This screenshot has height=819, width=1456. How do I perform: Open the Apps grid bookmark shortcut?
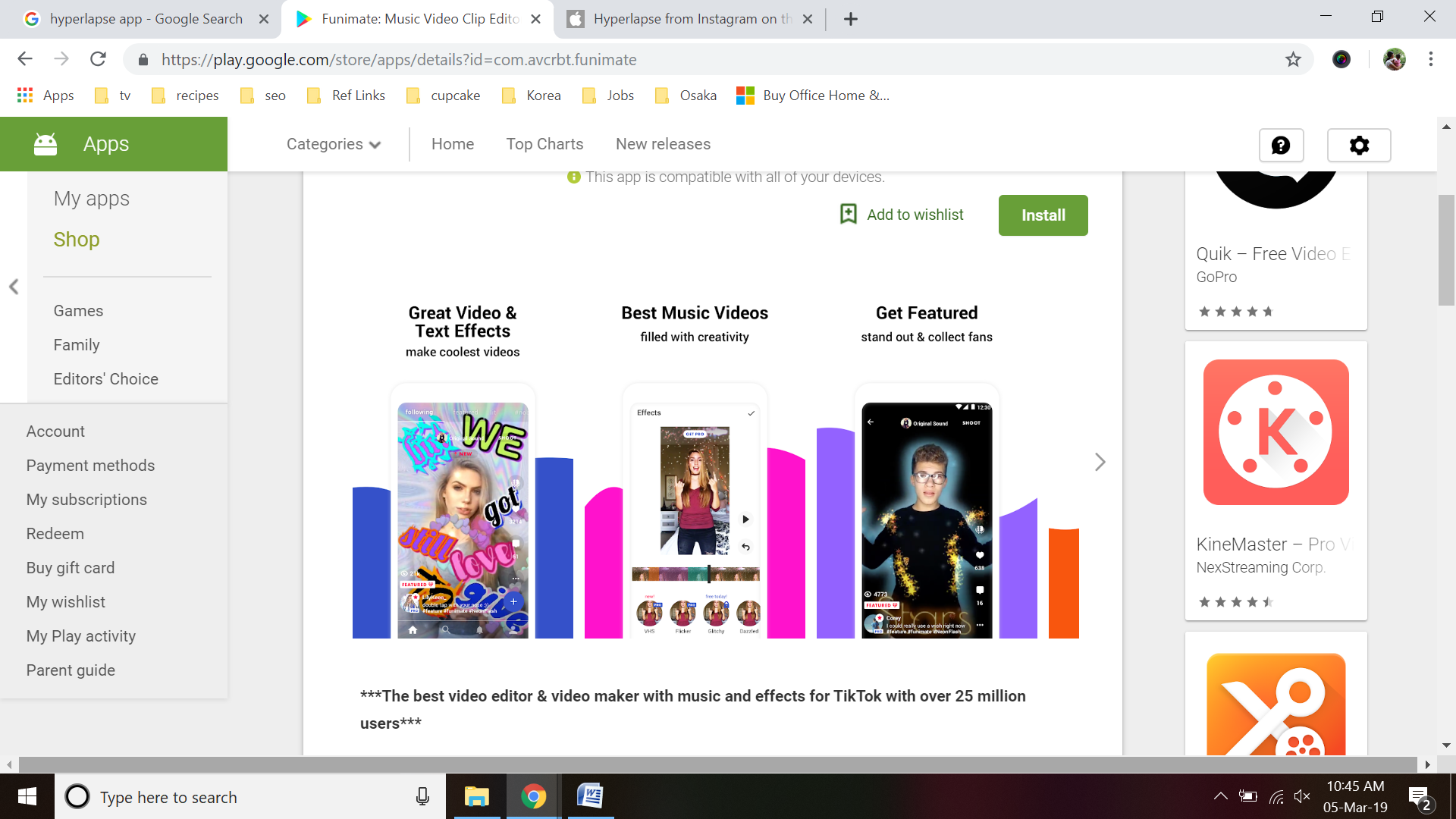coord(45,96)
